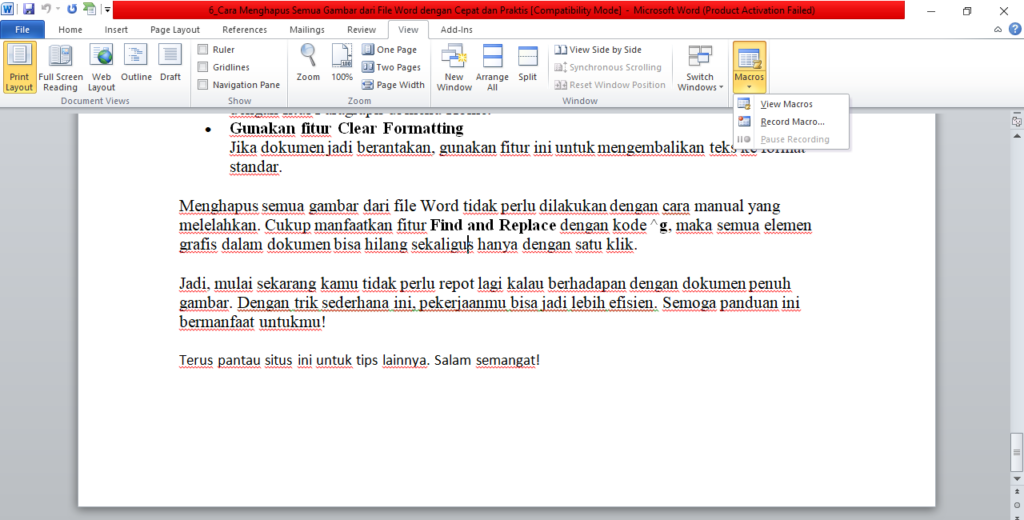Enable the Ruler checkbox

pos(203,49)
